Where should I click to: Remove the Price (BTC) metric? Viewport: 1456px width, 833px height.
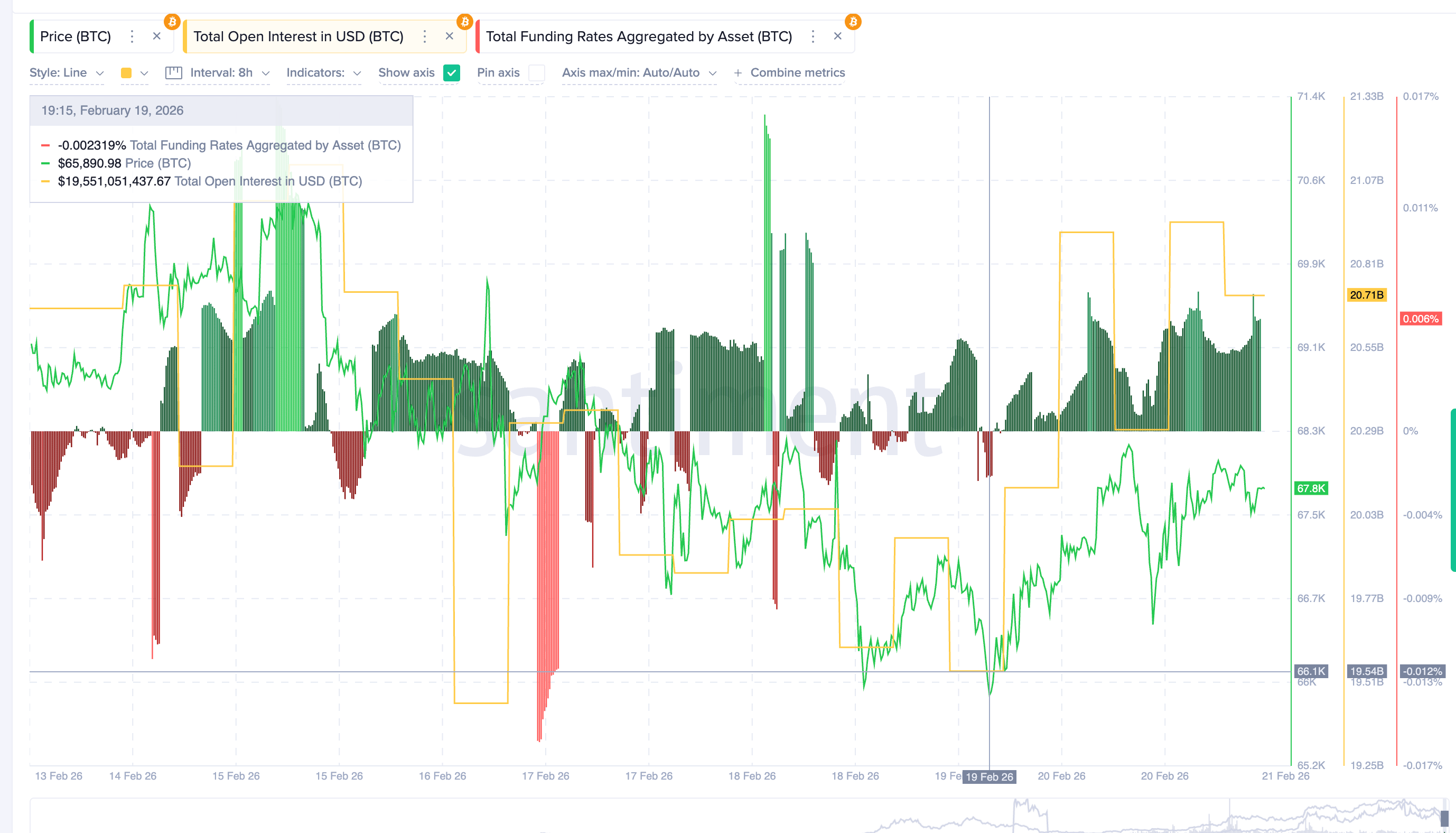(156, 36)
